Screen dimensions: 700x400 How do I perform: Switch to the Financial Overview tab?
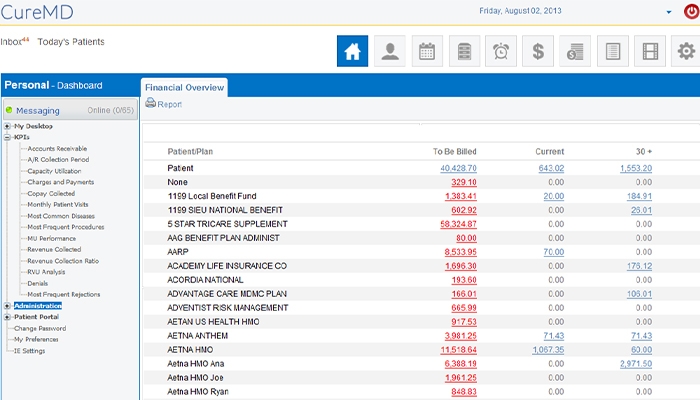pos(185,87)
